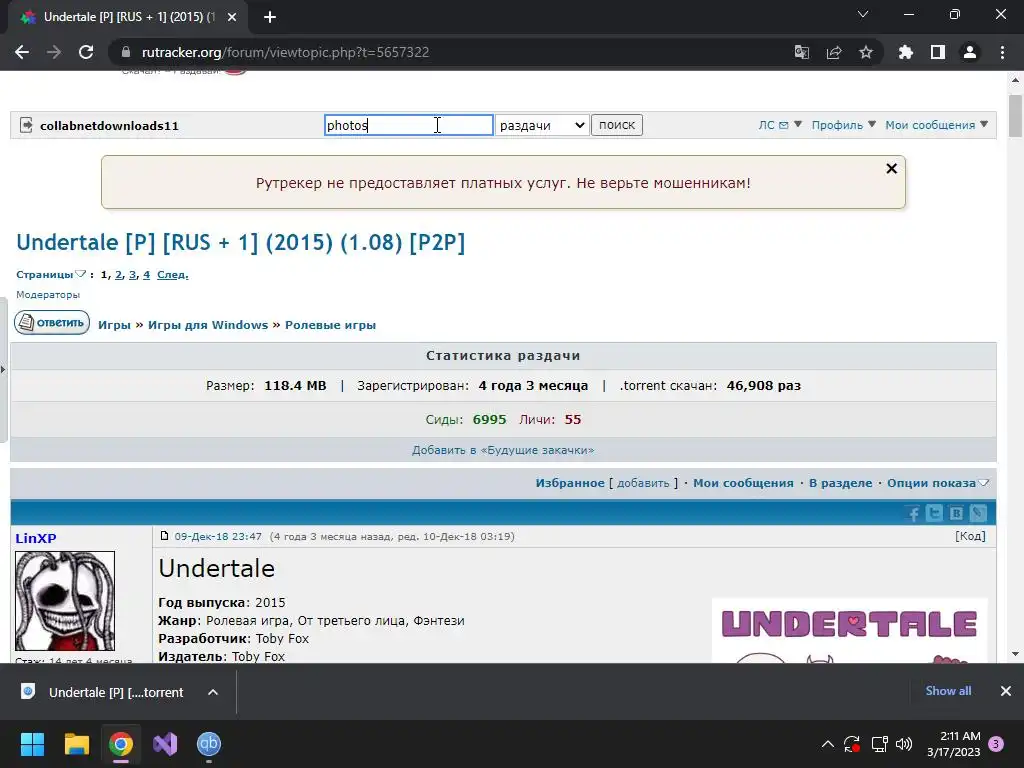Image resolution: width=1024 pixels, height=768 pixels.
Task: Go back in Chrome
Action: click(22, 52)
